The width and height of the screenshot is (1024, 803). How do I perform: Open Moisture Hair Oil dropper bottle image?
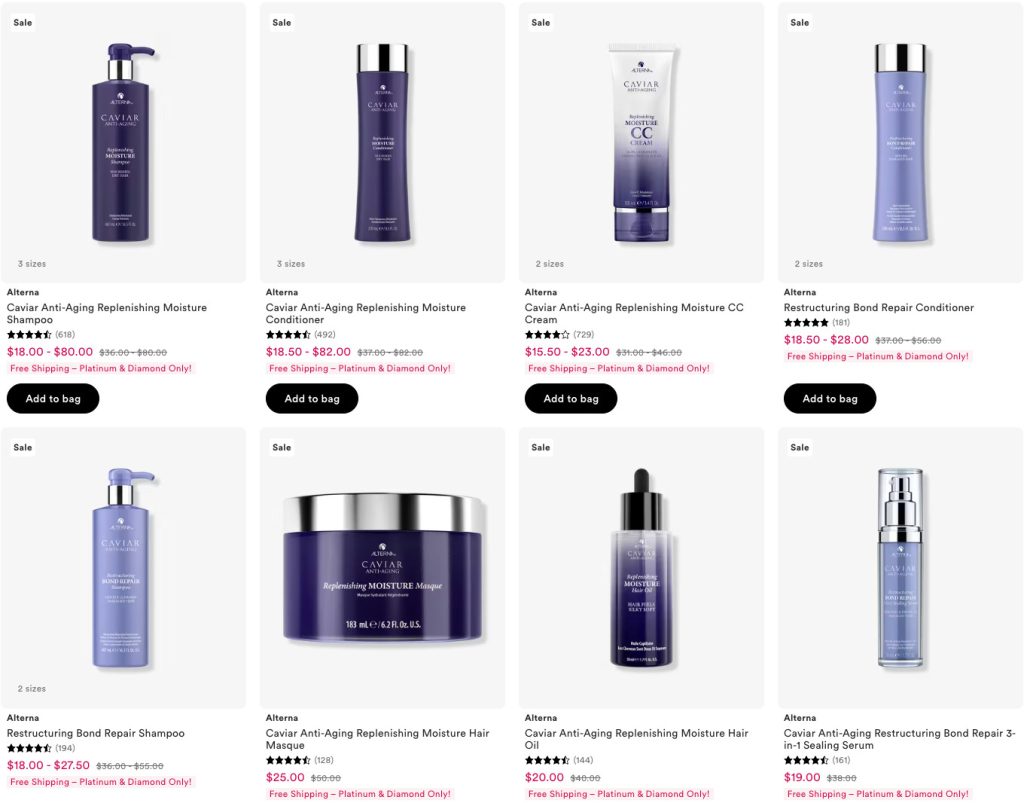click(641, 568)
